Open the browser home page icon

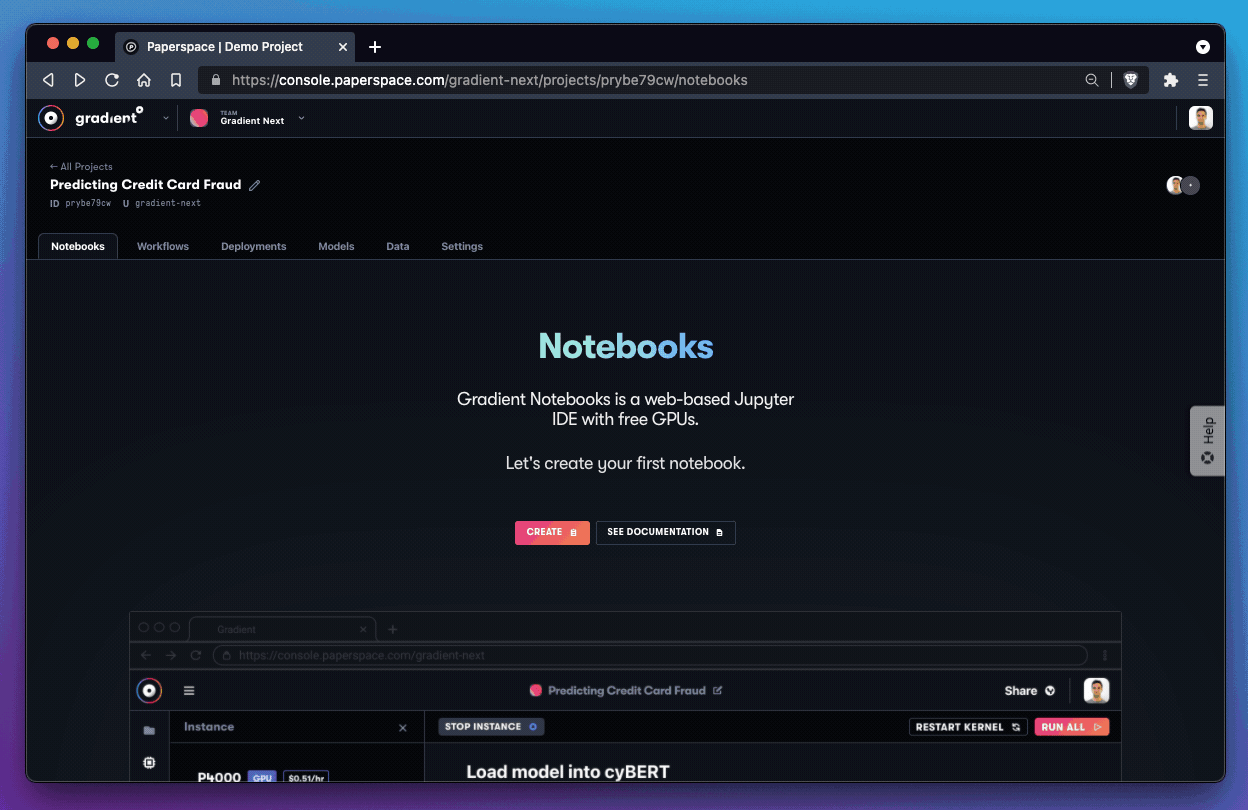[x=144, y=80]
